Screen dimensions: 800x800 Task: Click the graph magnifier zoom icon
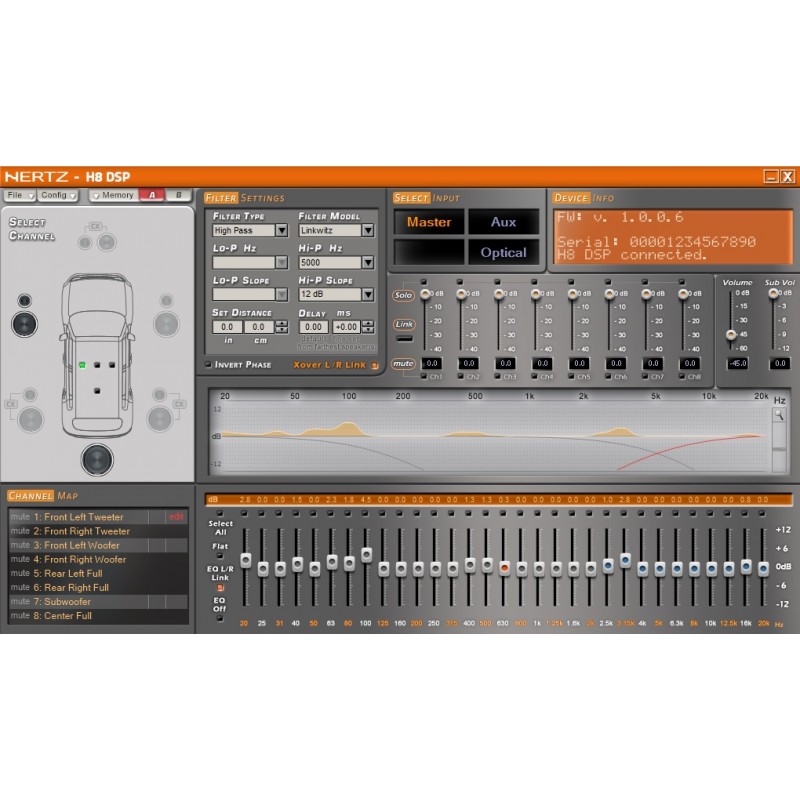[779, 415]
